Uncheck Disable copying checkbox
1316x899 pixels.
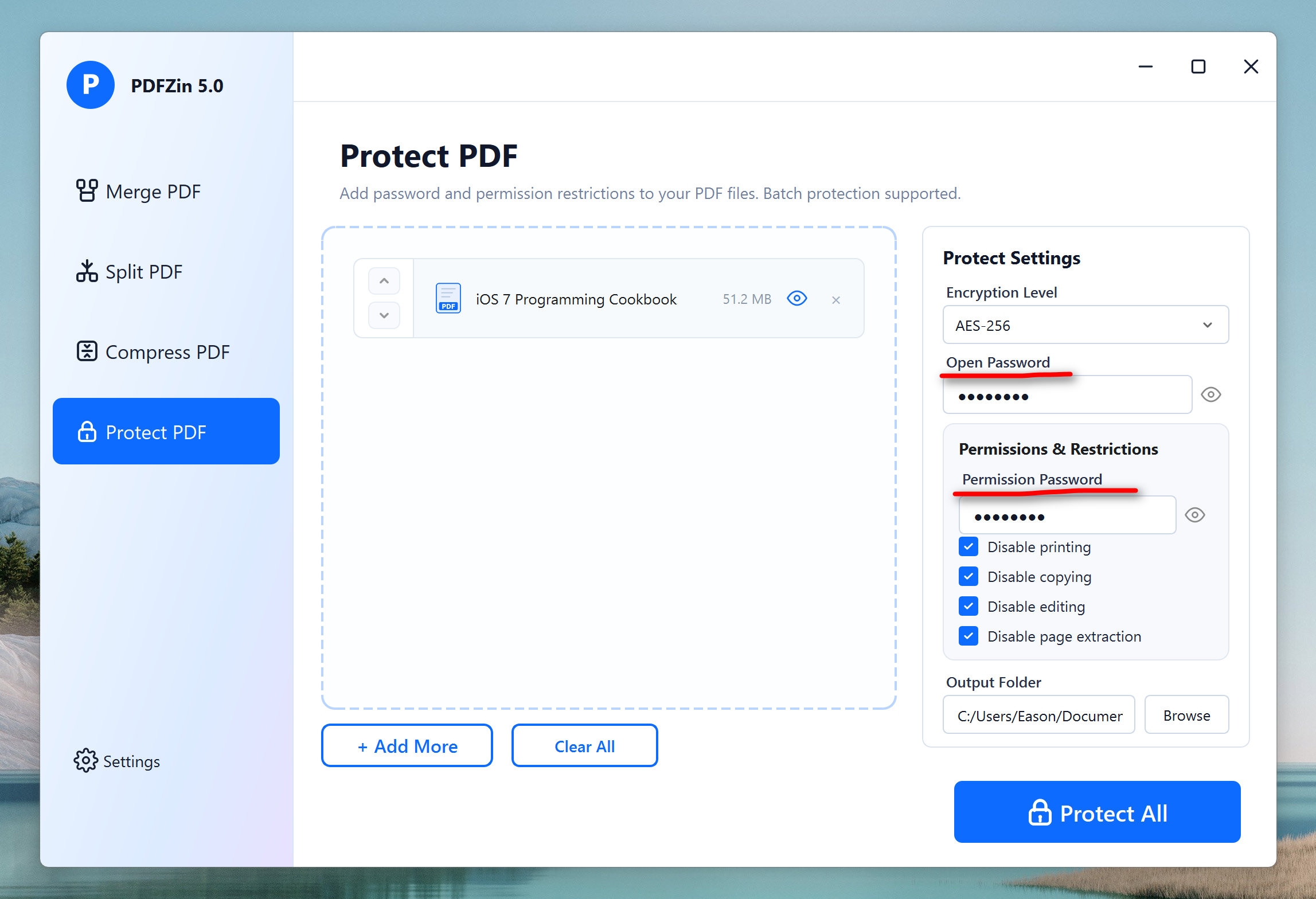969,576
